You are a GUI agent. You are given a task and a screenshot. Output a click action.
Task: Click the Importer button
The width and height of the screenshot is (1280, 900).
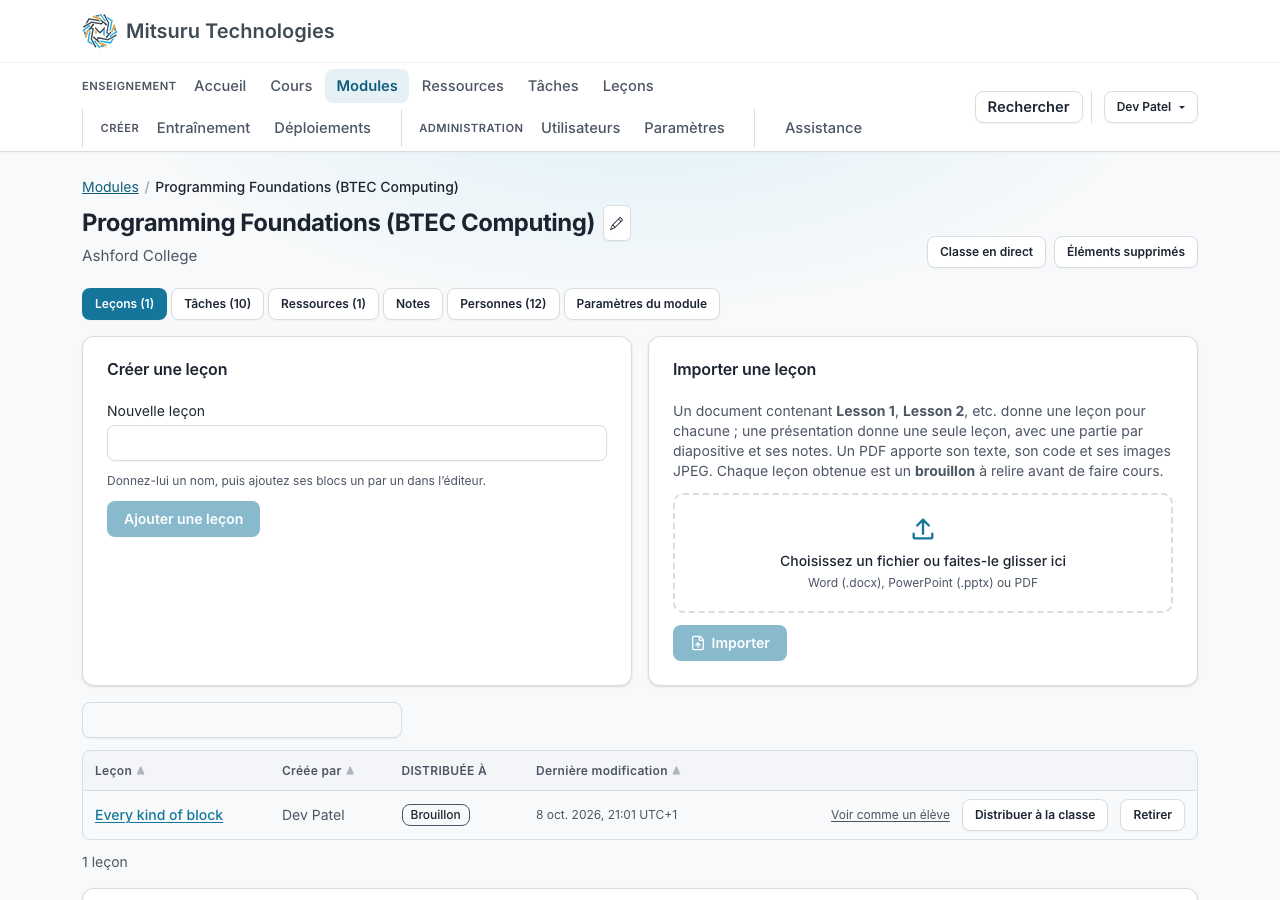pos(730,643)
